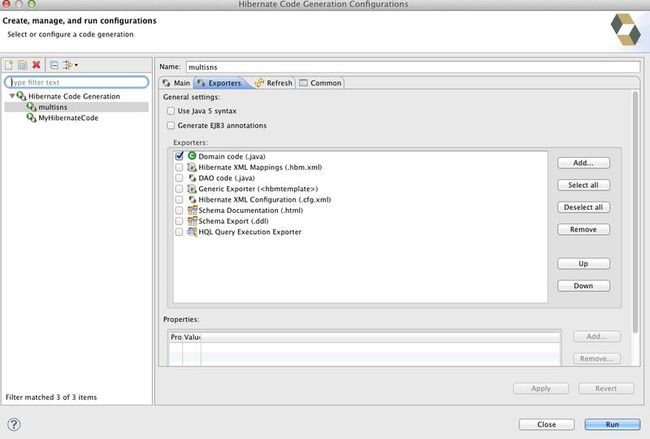The height and width of the screenshot is (439, 650).
Task: Click the Hibernate Code Generation tree icon
Action: 22,96
